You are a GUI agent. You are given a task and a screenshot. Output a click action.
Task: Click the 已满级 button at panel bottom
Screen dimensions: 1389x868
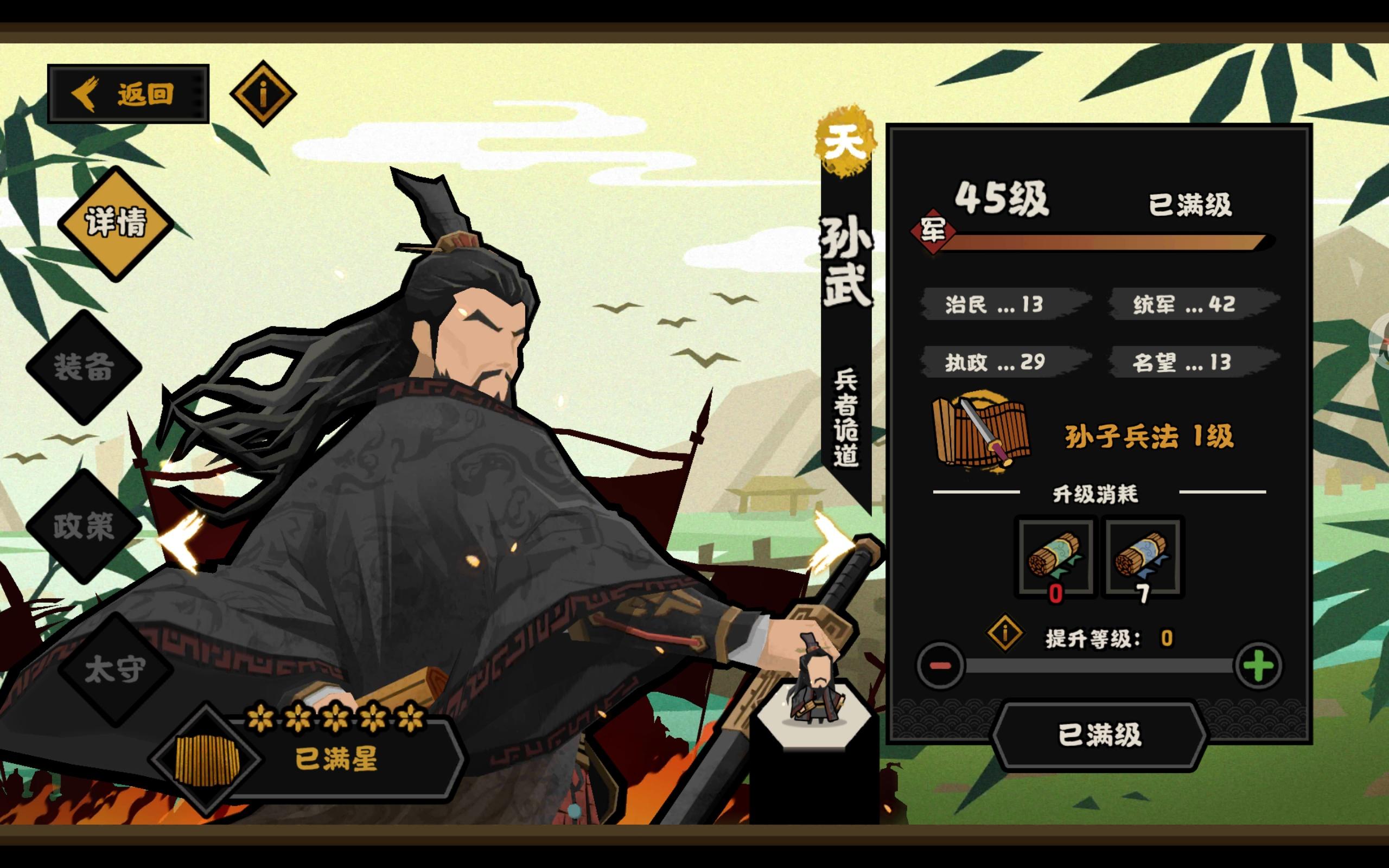1099,735
